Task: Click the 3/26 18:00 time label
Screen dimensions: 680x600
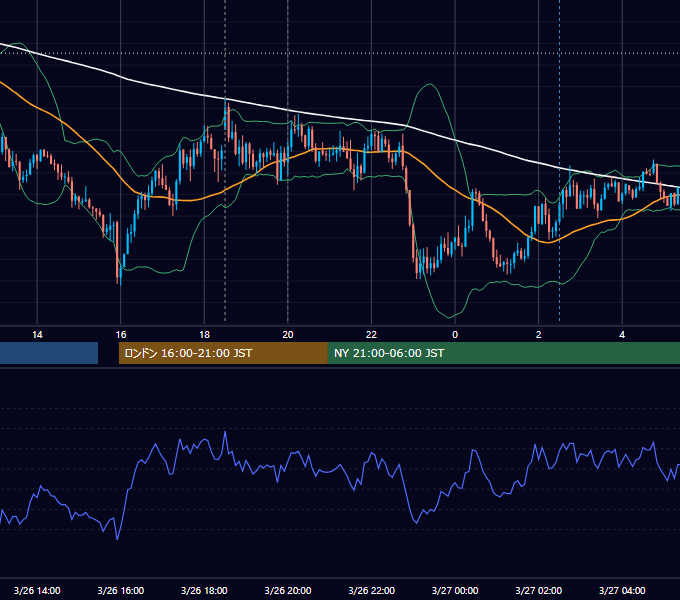Action: click(204, 590)
